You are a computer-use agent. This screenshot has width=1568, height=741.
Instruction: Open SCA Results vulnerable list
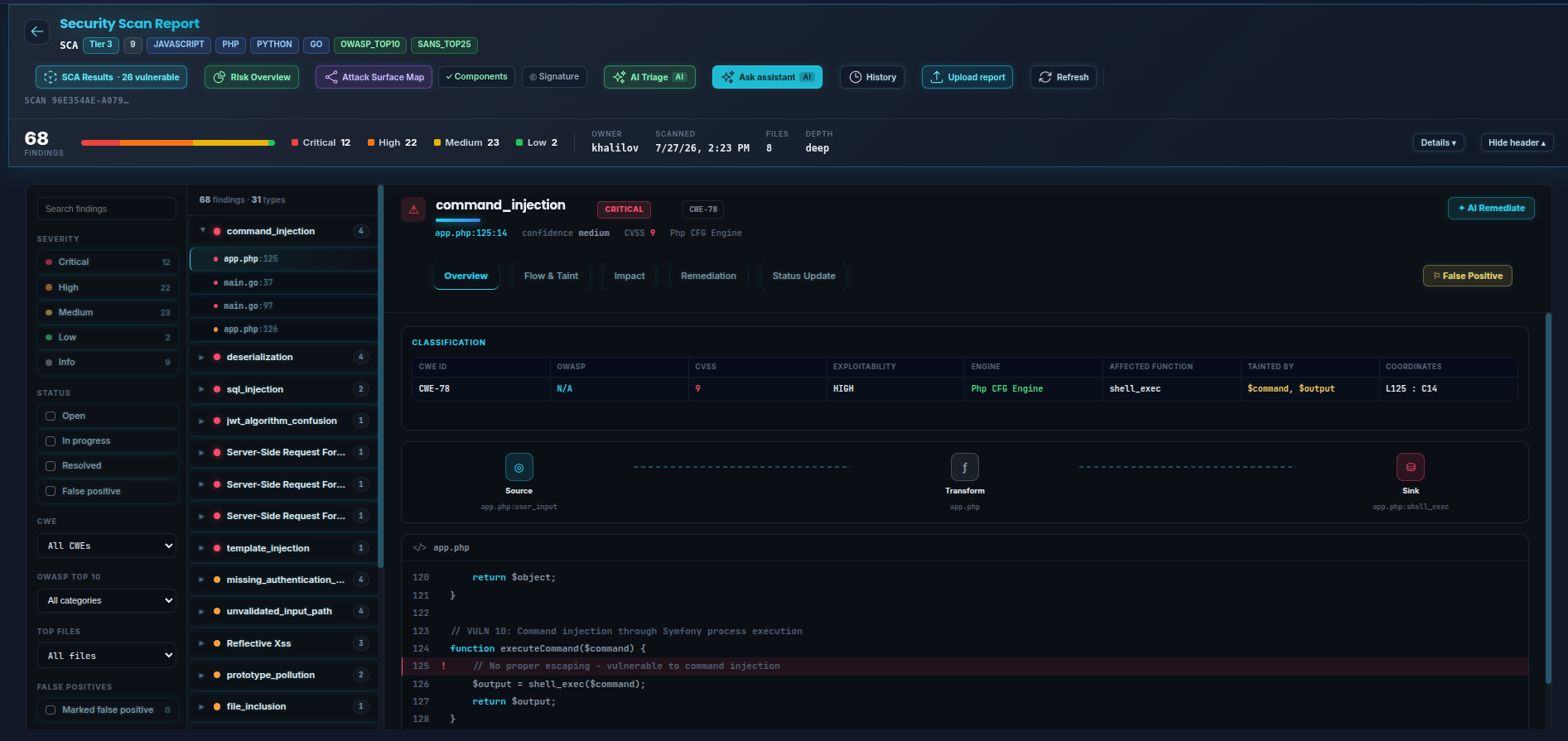tap(111, 77)
